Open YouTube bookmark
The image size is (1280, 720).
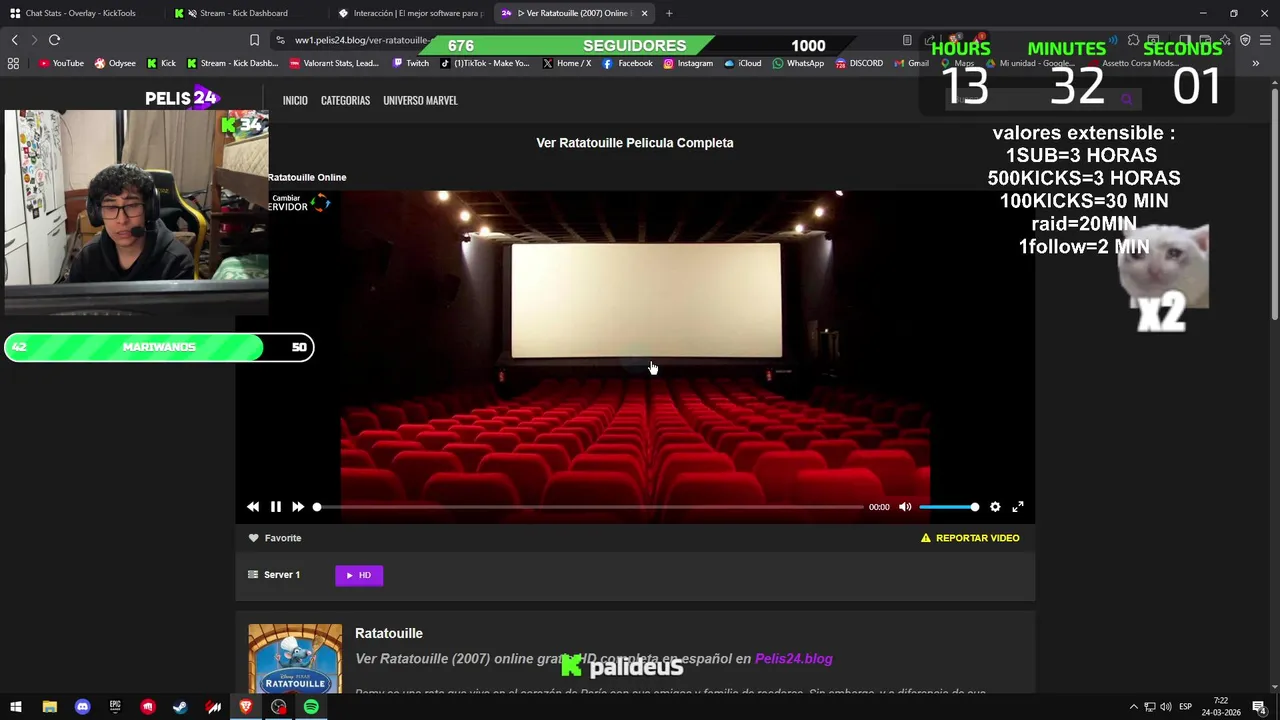61,63
